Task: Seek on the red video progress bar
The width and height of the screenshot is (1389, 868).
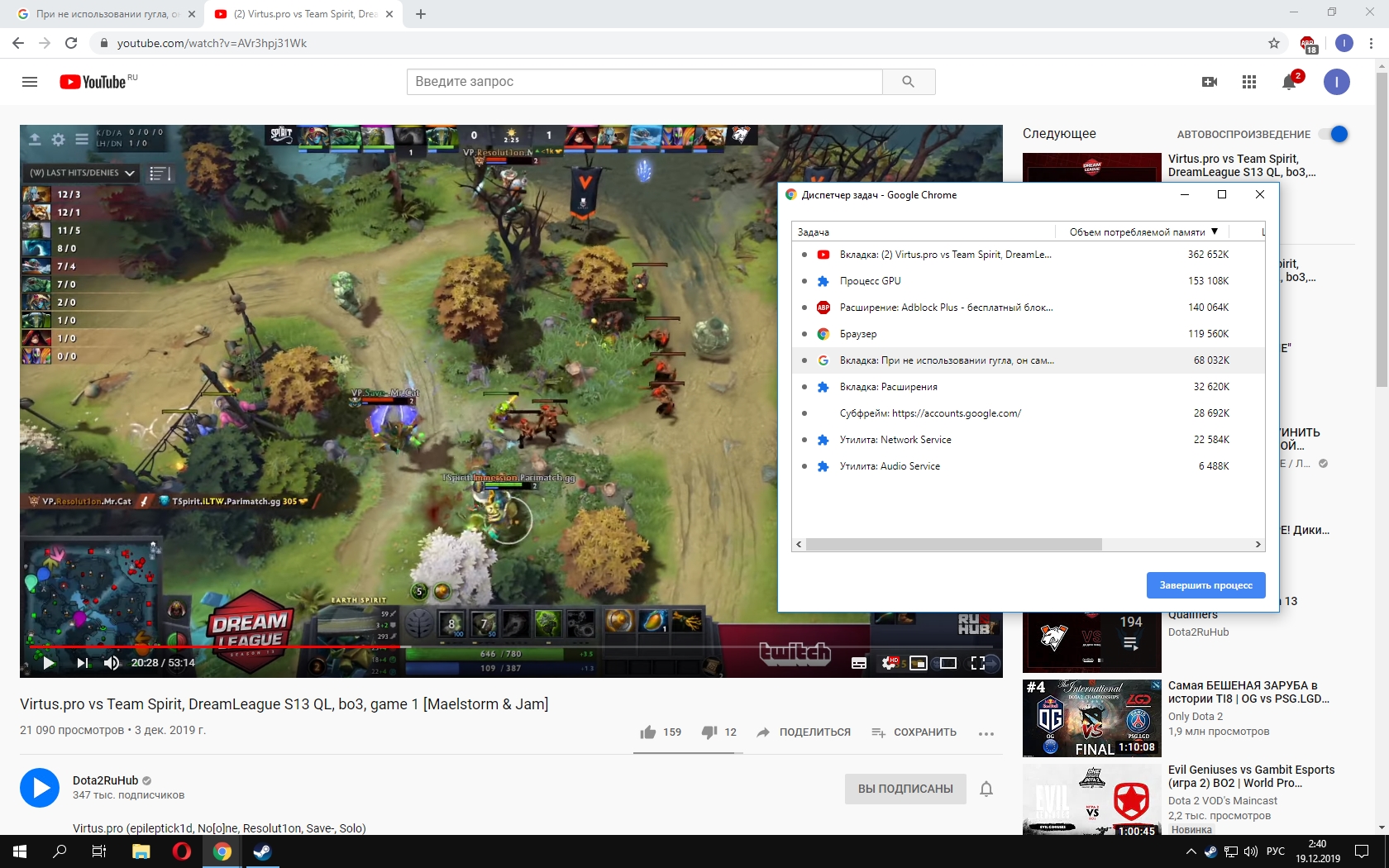Action: (x=511, y=646)
